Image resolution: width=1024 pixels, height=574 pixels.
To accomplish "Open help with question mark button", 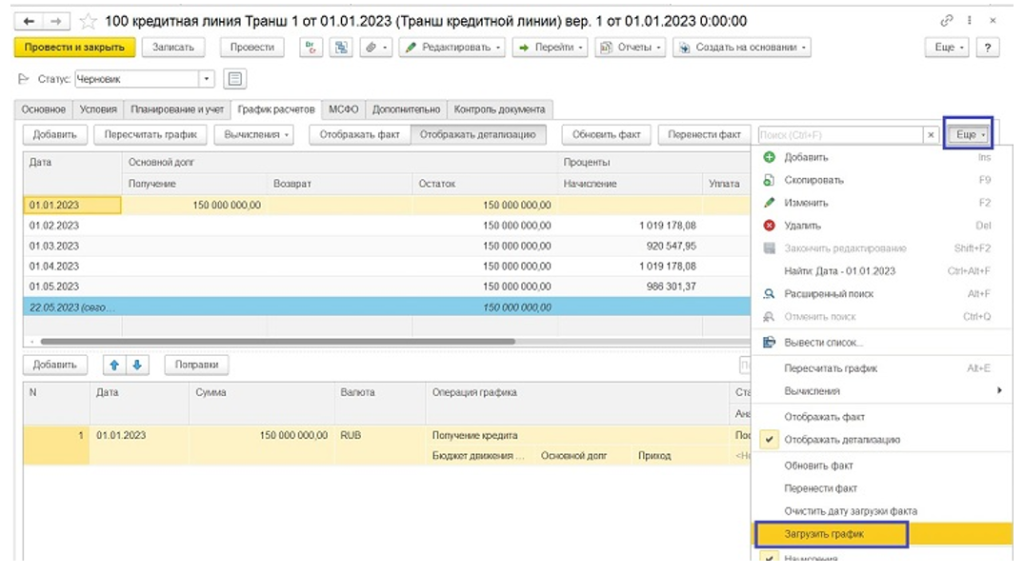I will click(987, 47).
